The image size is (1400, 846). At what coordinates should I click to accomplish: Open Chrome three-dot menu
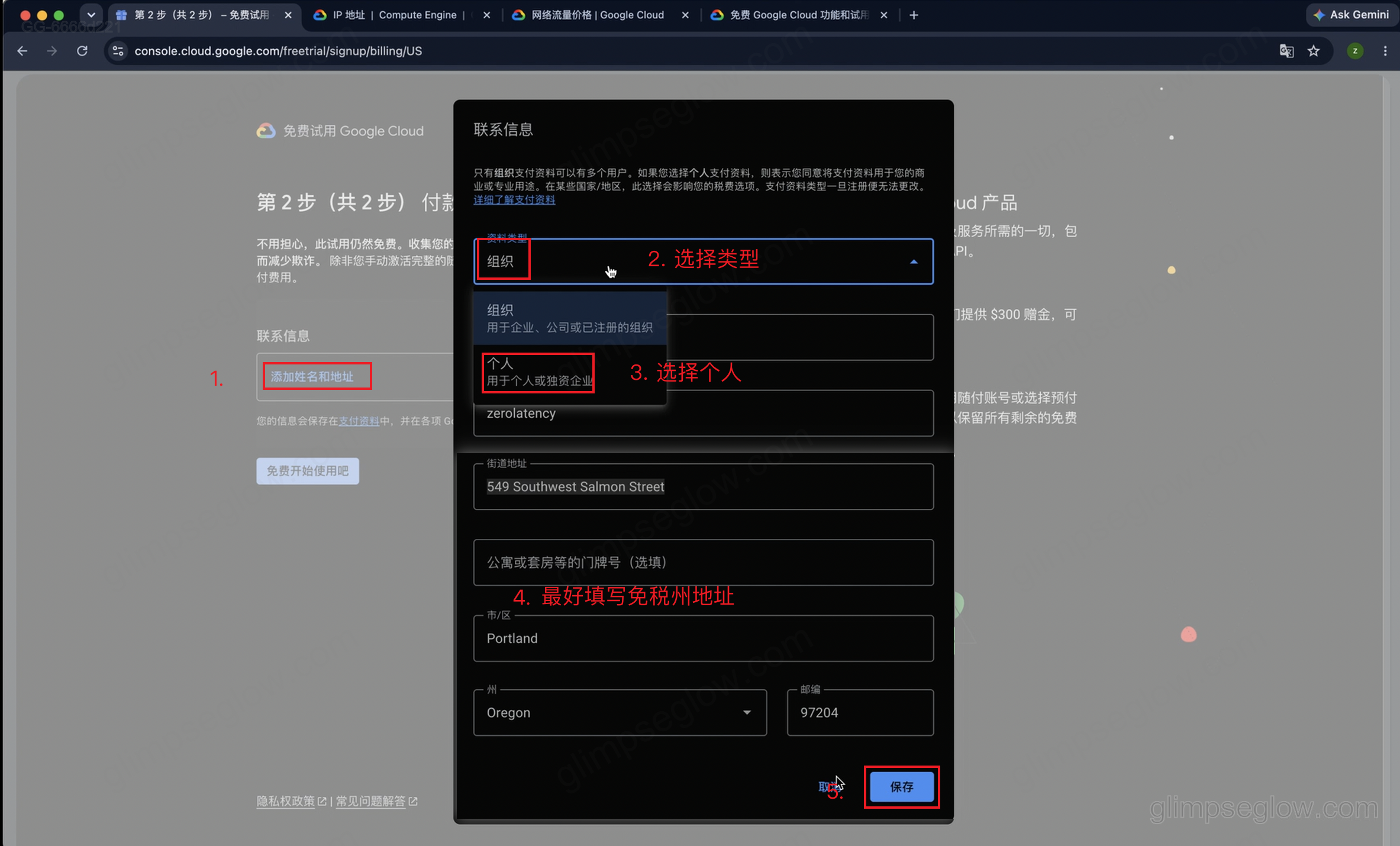pos(1385,51)
